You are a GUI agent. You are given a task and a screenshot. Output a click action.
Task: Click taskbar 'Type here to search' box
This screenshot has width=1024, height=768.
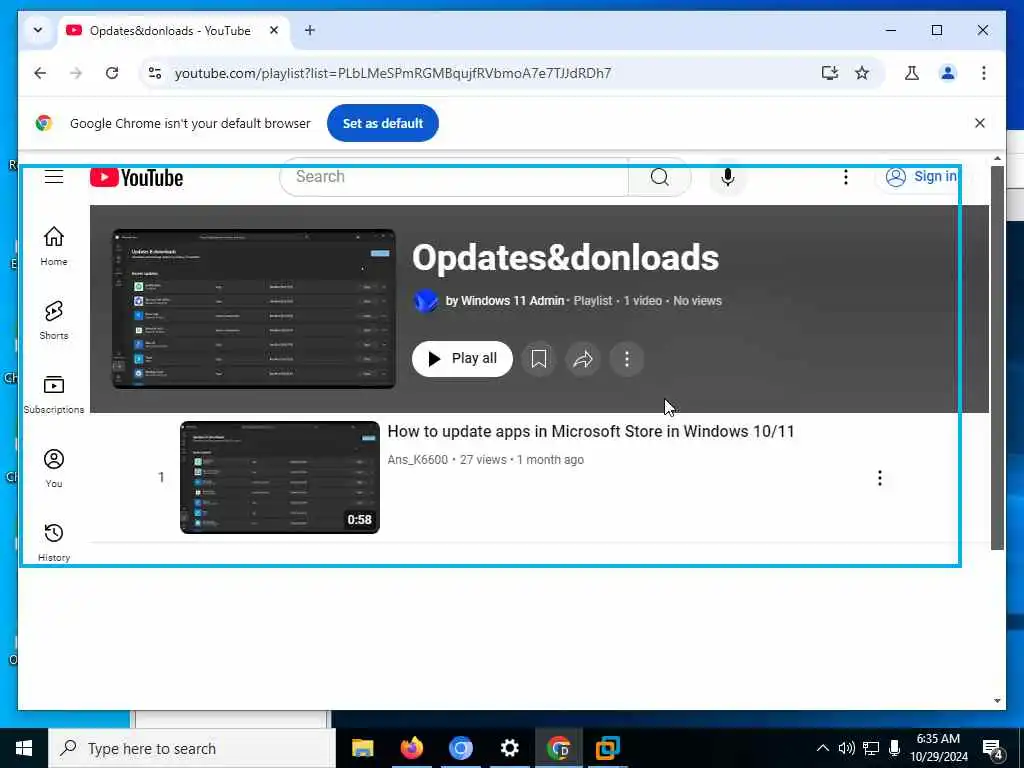tap(192, 748)
